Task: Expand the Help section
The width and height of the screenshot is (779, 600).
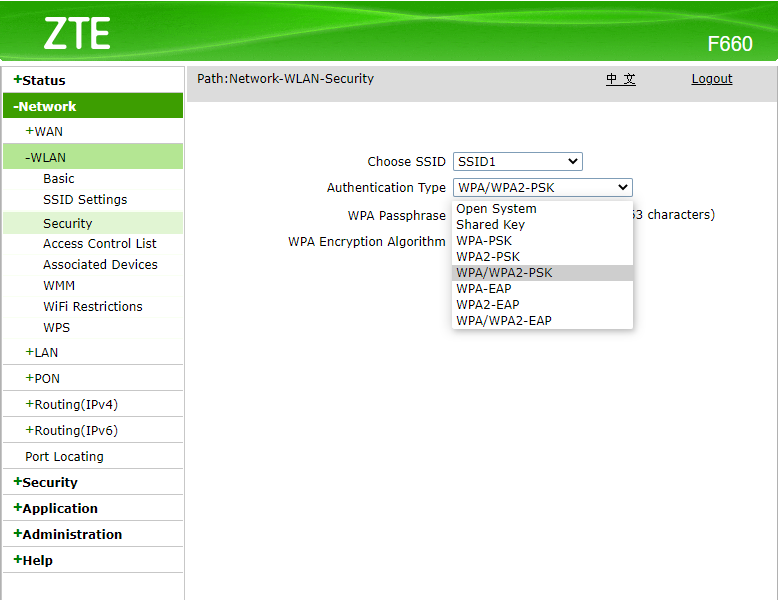Action: pyautogui.click(x=33, y=561)
